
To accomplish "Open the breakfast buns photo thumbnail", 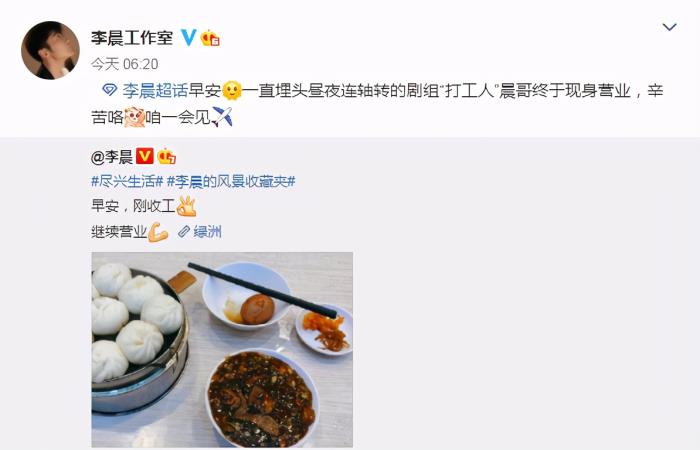I will click(x=222, y=350).
